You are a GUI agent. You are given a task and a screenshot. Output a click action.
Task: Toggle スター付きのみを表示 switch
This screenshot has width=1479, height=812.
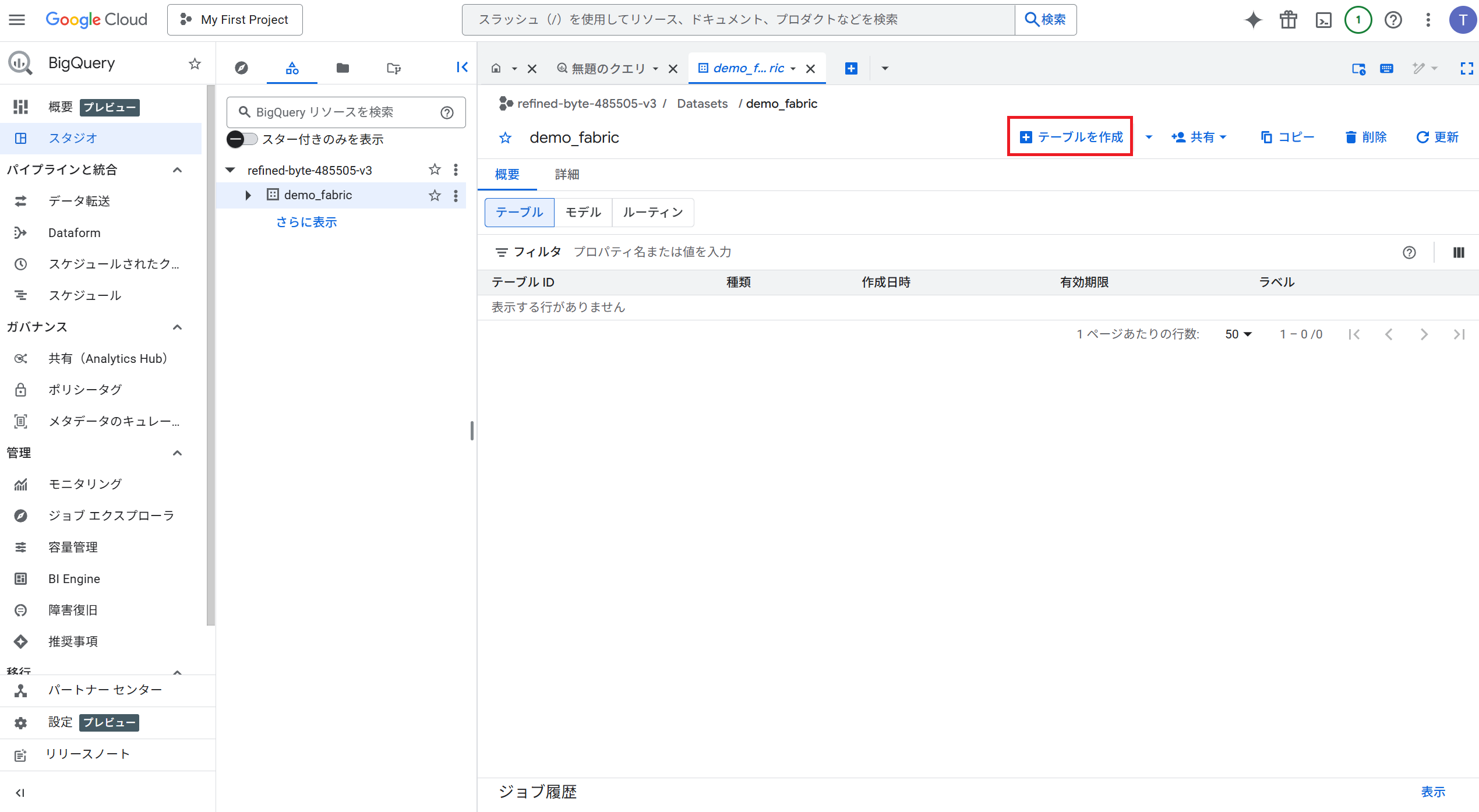click(x=242, y=139)
